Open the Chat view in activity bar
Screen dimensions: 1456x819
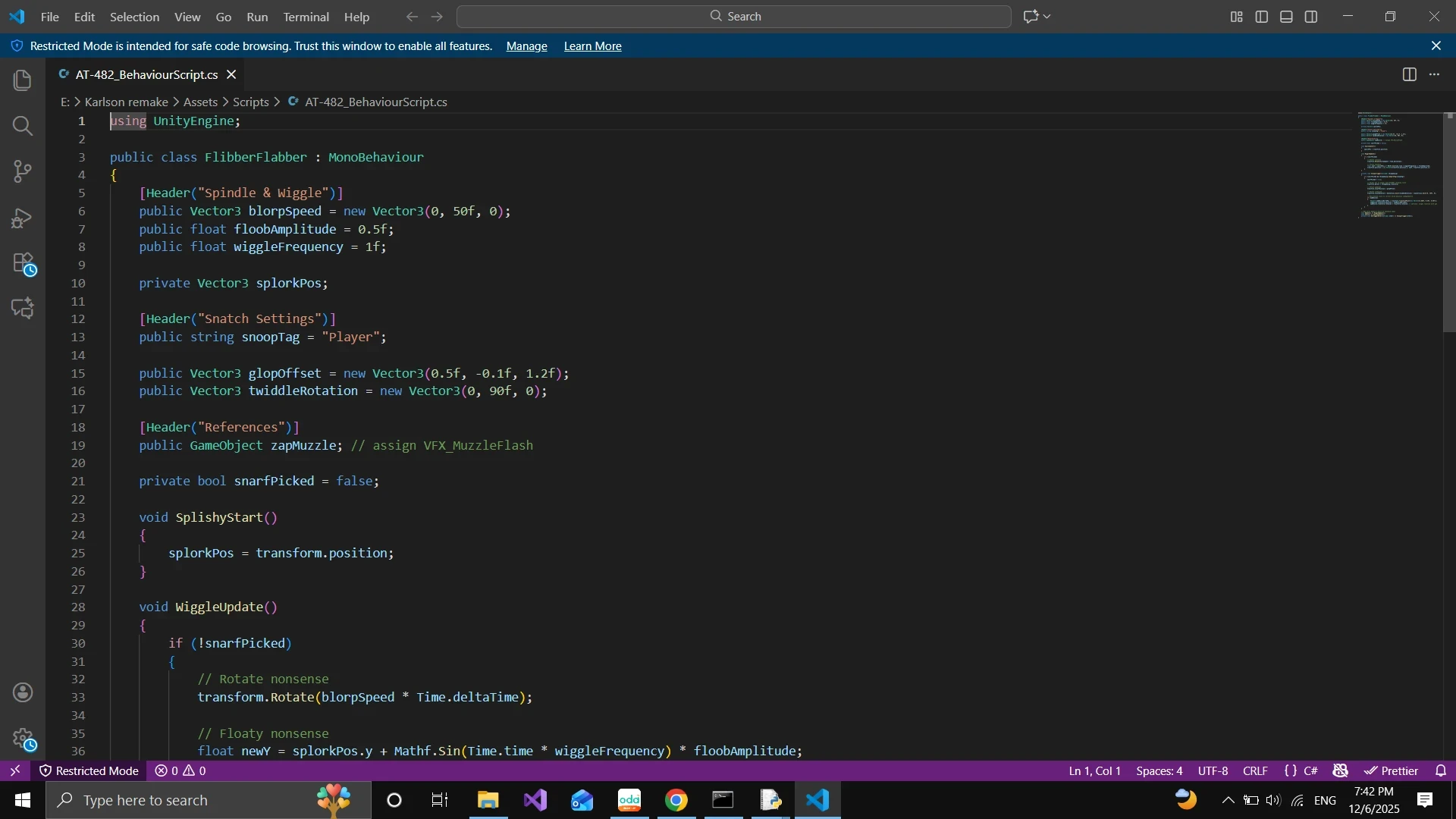23,308
